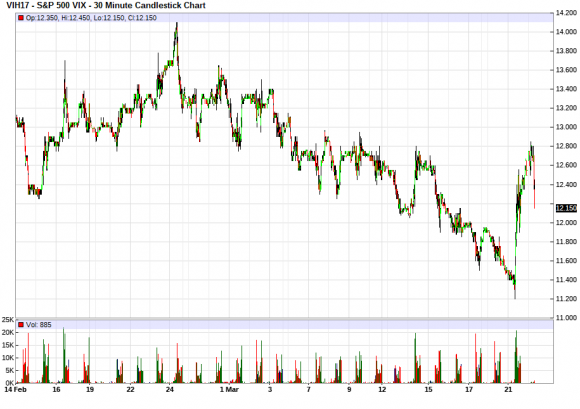
Task: Click the 11.000 price axis label
Action: click(x=566, y=318)
